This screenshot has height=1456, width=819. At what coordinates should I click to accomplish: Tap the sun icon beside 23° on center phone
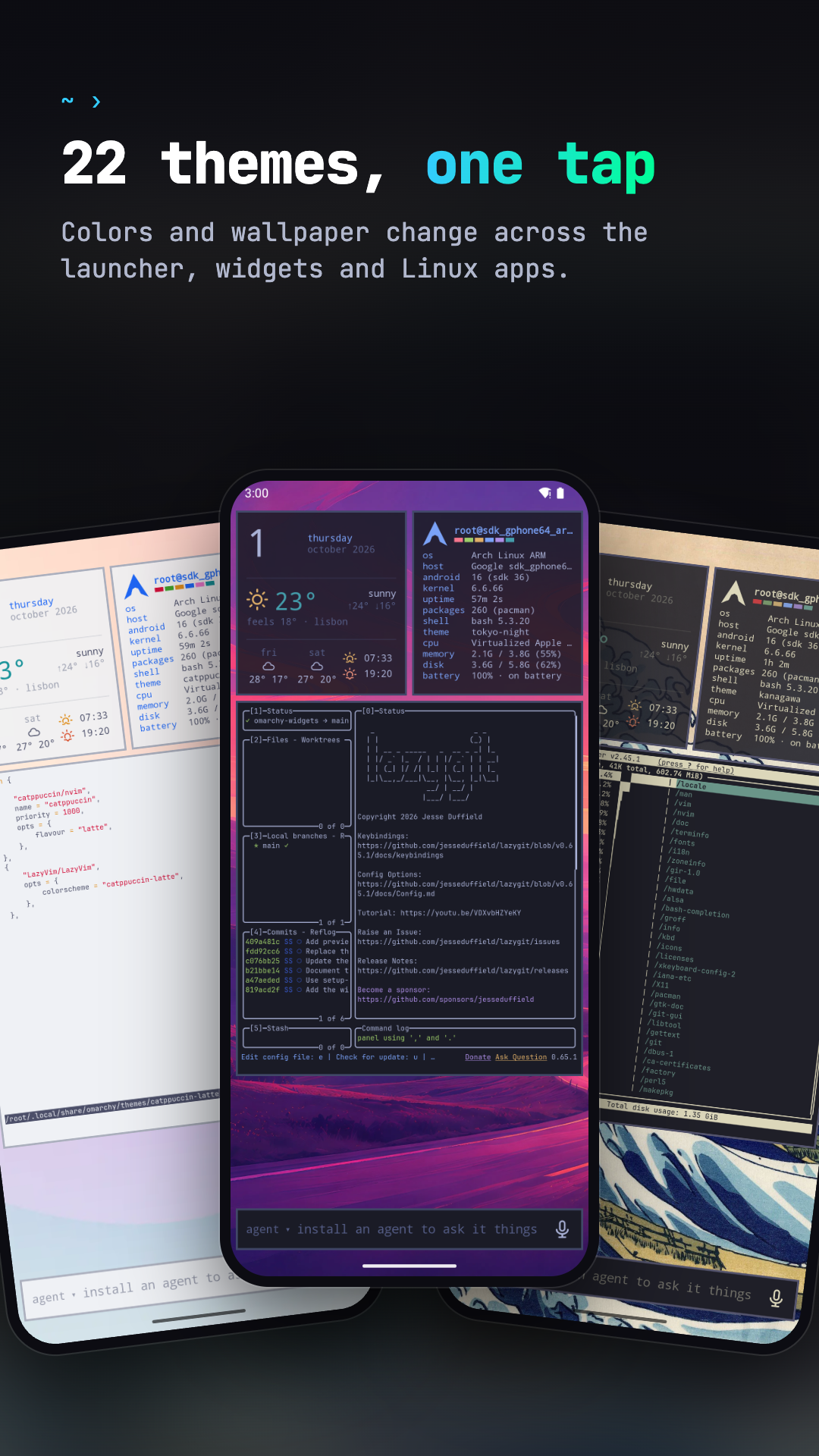pos(257,600)
